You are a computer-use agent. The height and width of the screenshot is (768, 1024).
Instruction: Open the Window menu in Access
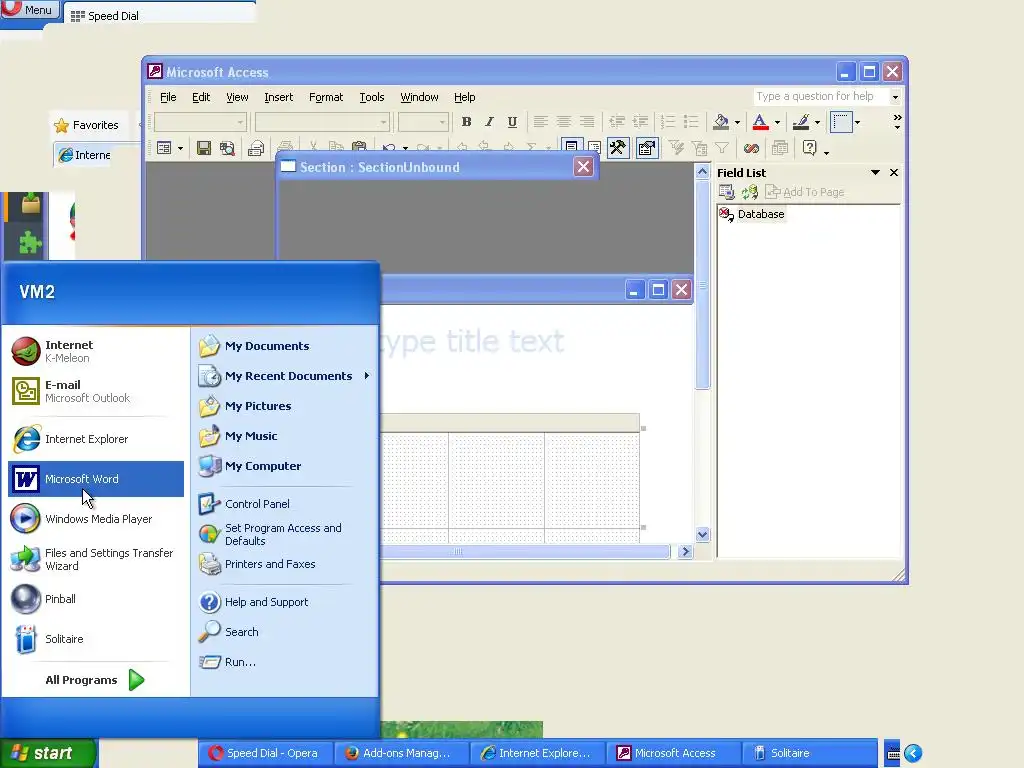(419, 97)
